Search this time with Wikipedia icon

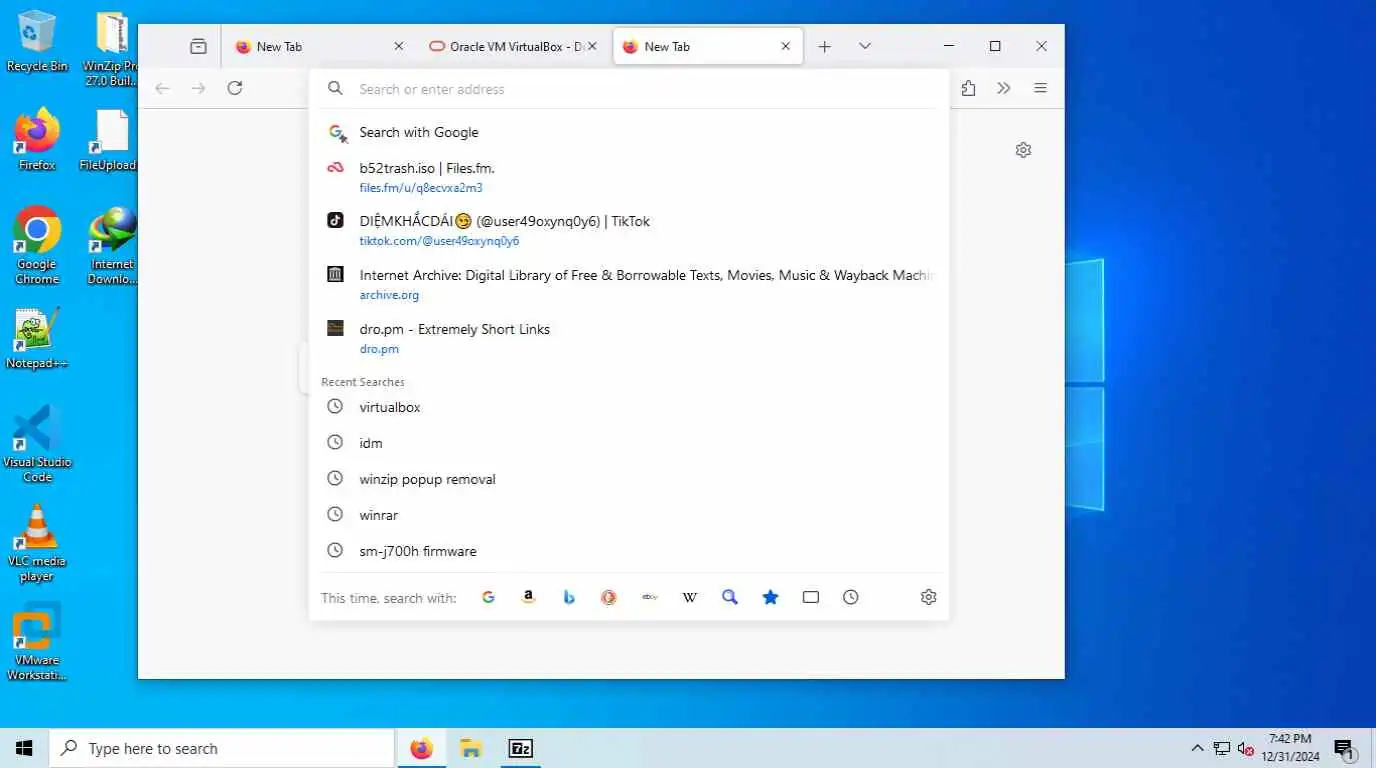[690, 597]
